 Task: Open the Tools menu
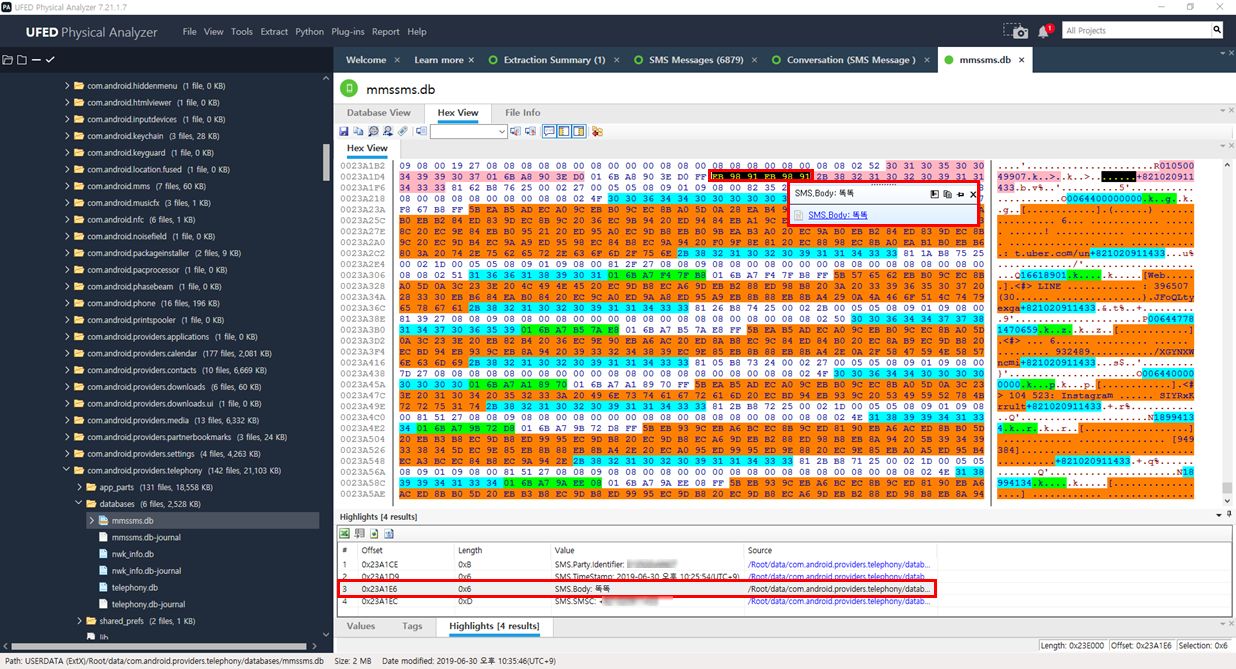pyautogui.click(x=242, y=32)
